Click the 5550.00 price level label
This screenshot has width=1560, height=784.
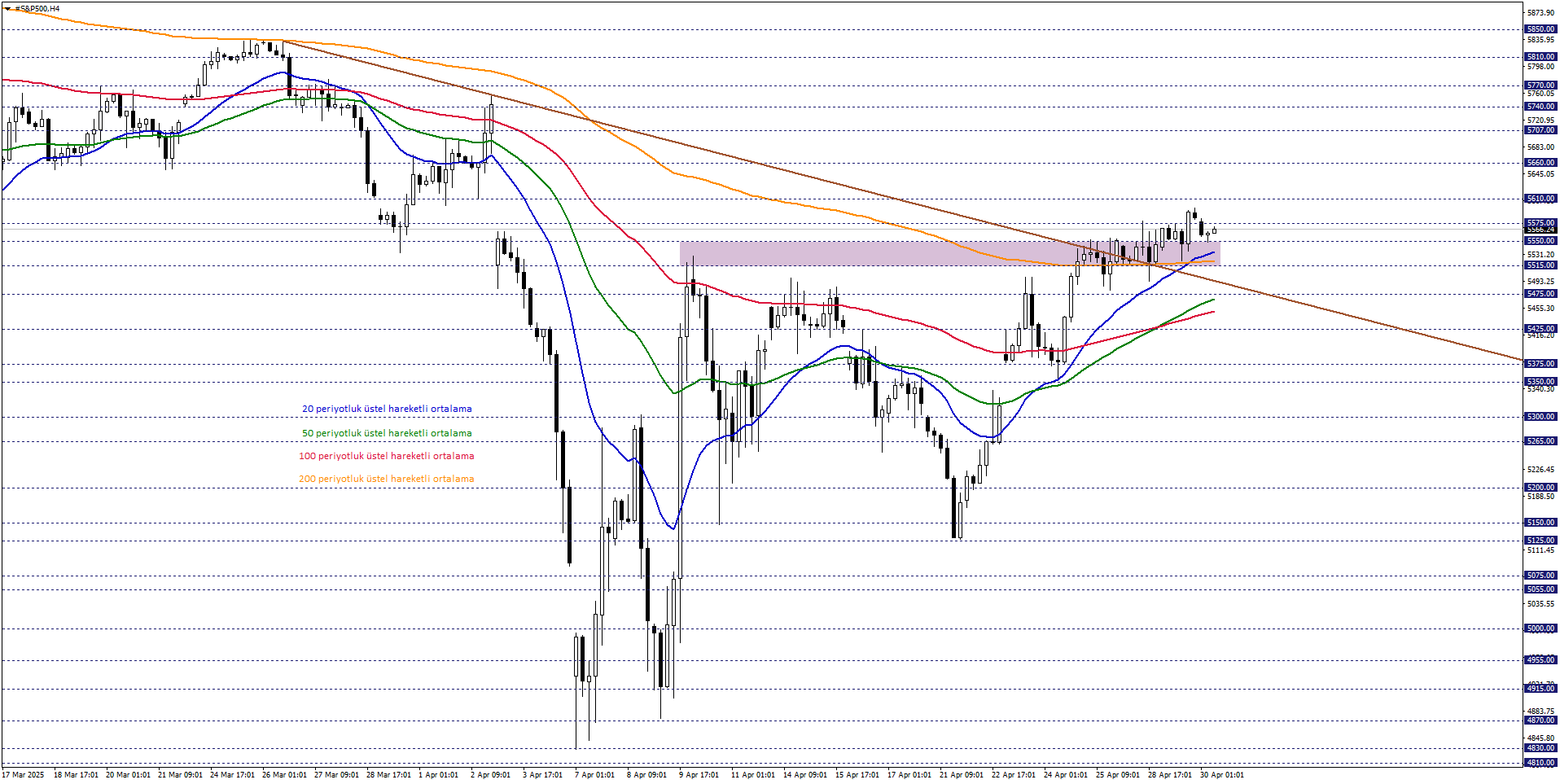point(1540,241)
